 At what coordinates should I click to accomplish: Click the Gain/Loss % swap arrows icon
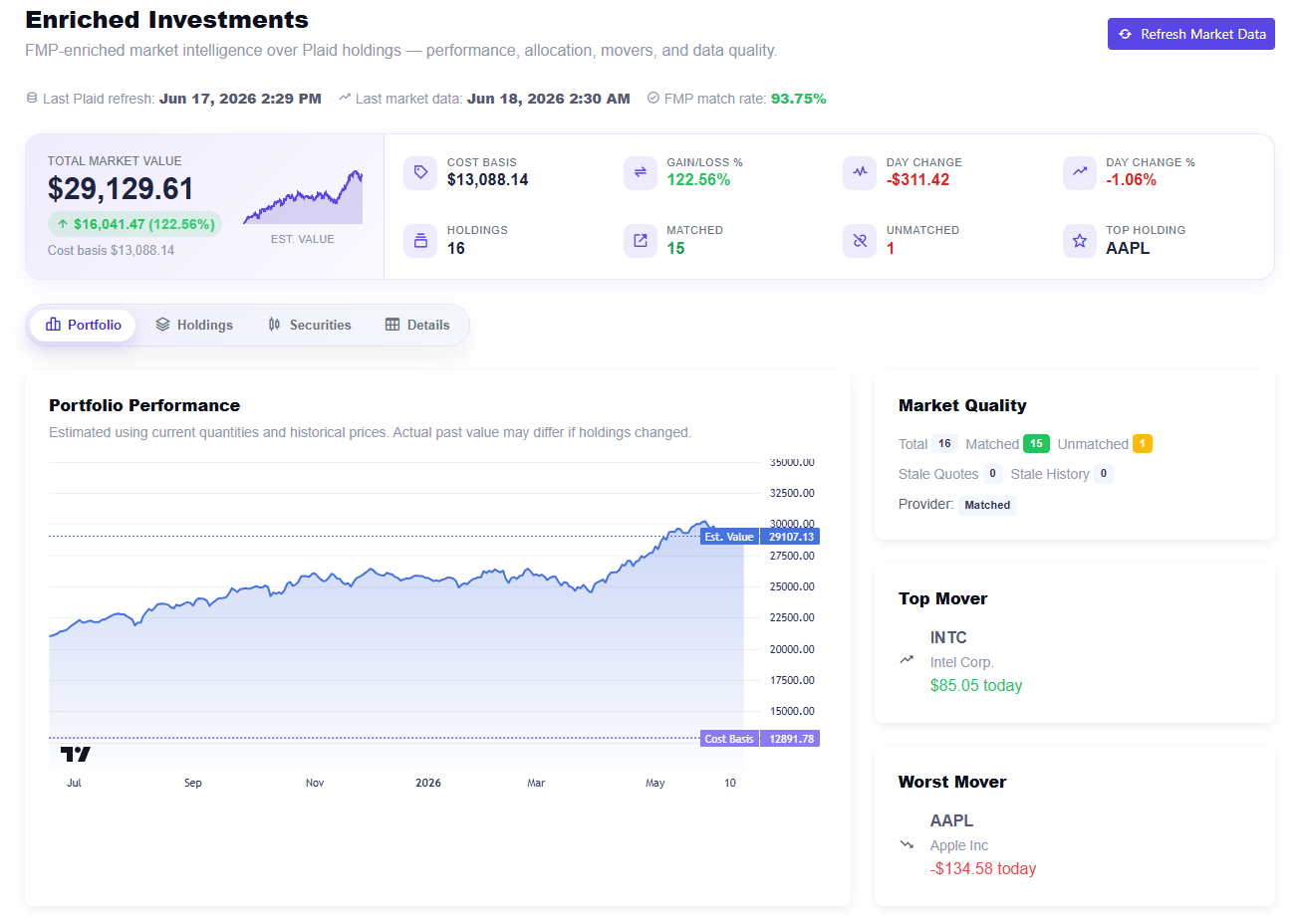pyautogui.click(x=641, y=172)
